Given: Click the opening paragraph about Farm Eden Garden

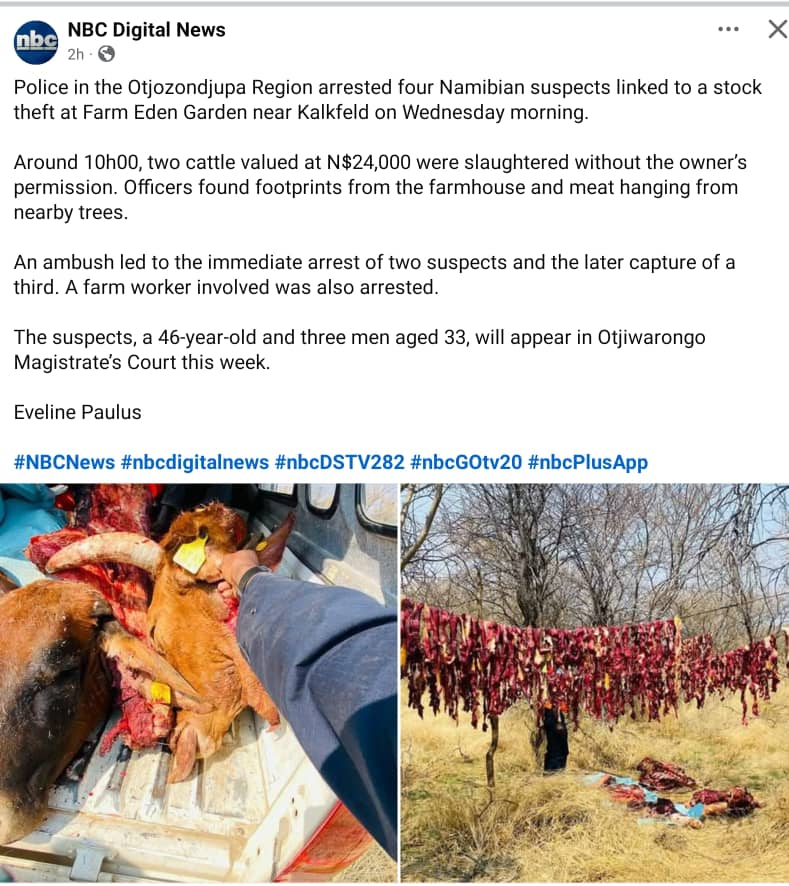Looking at the screenshot, I should (x=387, y=100).
